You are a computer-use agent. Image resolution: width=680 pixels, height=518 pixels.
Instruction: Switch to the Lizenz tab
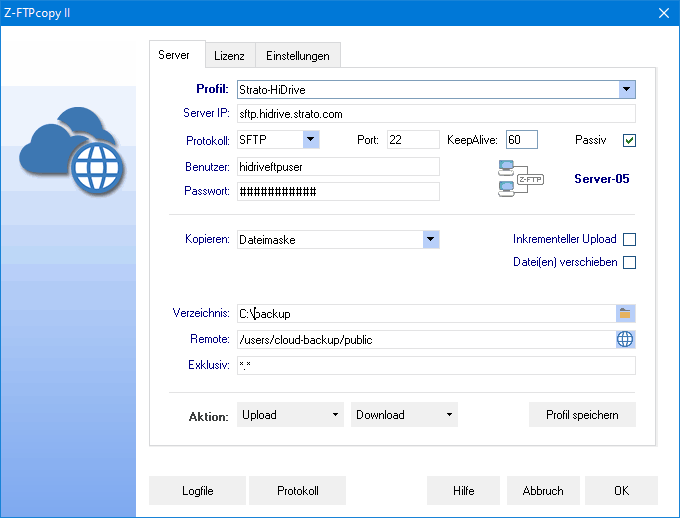[229, 56]
